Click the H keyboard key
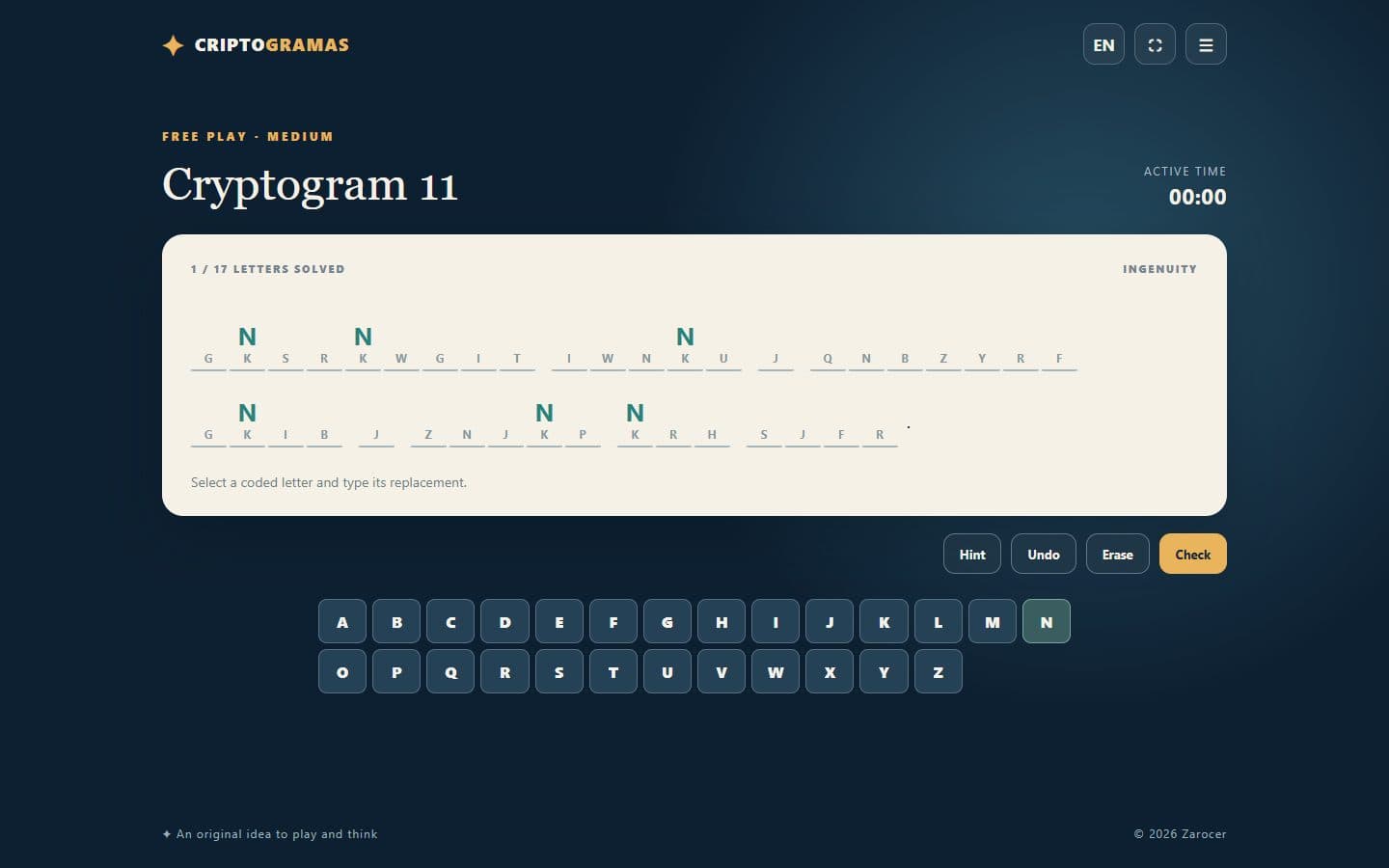 (x=721, y=622)
